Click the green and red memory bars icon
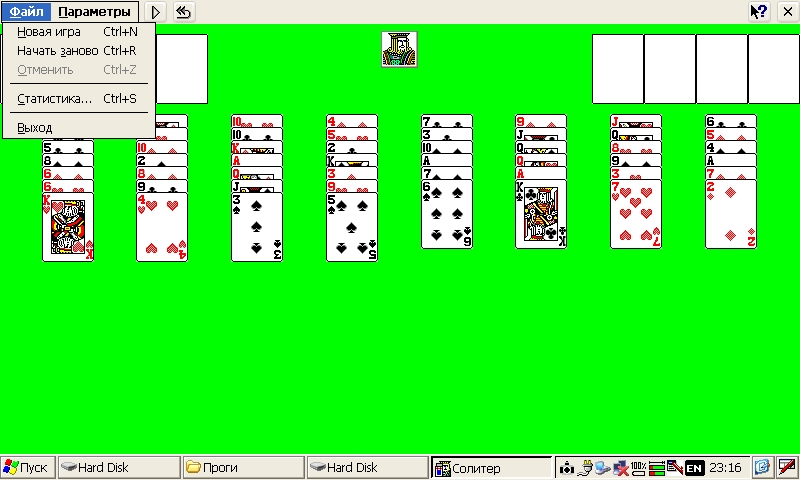Image resolution: width=800 pixels, height=480 pixels. 657,467
